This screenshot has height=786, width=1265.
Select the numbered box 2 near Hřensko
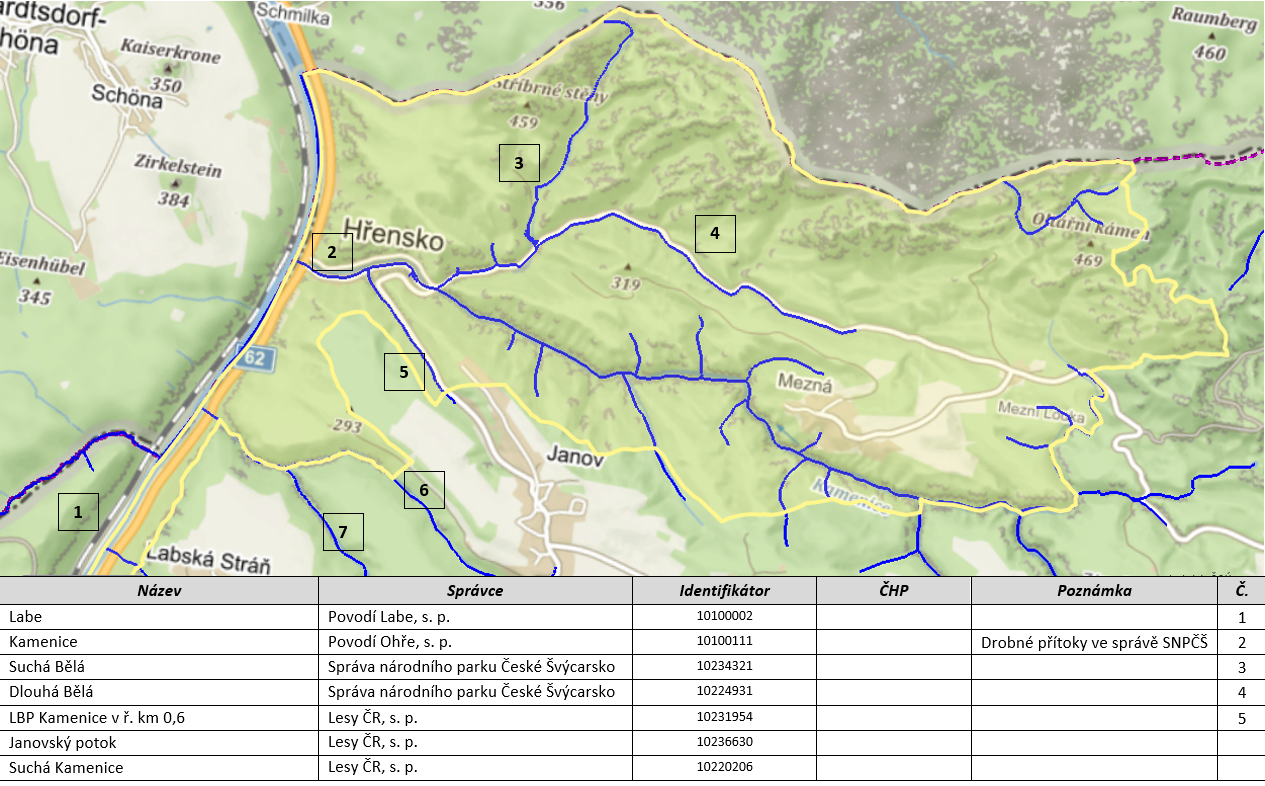pos(332,253)
